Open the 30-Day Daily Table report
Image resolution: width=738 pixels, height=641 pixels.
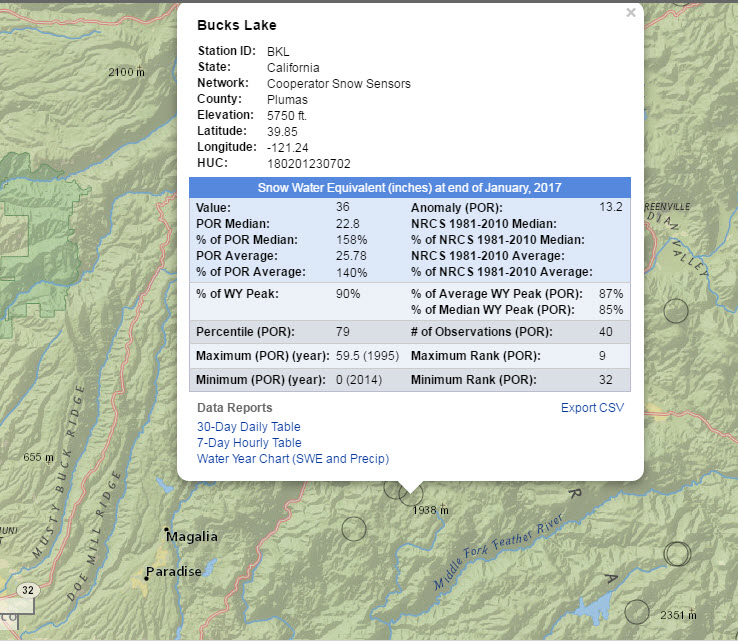click(x=249, y=426)
